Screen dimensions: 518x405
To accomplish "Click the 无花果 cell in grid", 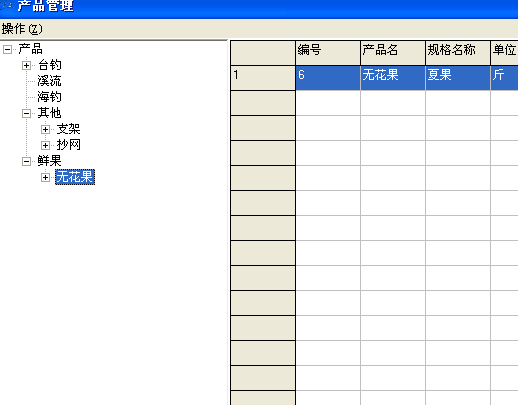I will pos(393,78).
